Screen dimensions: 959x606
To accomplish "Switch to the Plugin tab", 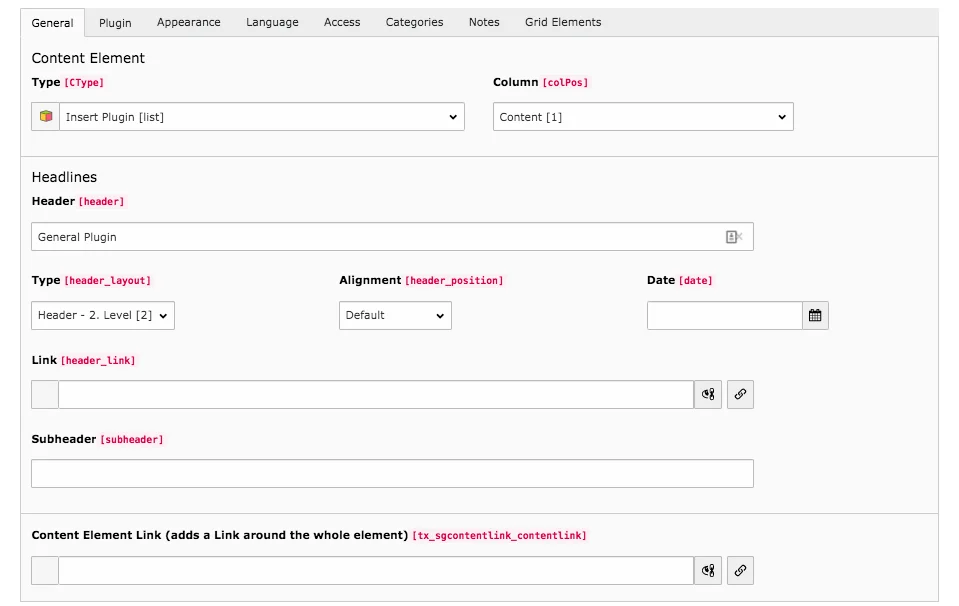I will click(115, 21).
